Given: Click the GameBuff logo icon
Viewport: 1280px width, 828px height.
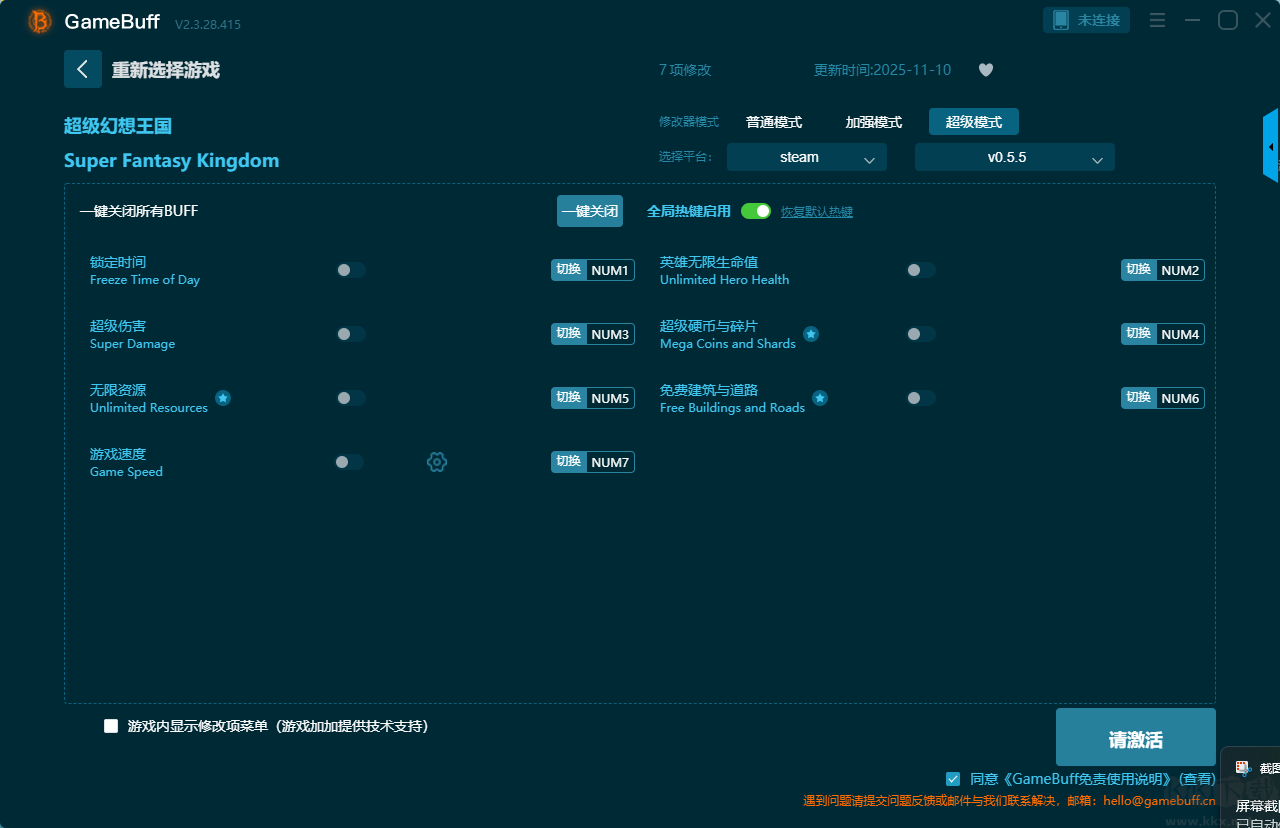Looking at the screenshot, I should (40, 21).
